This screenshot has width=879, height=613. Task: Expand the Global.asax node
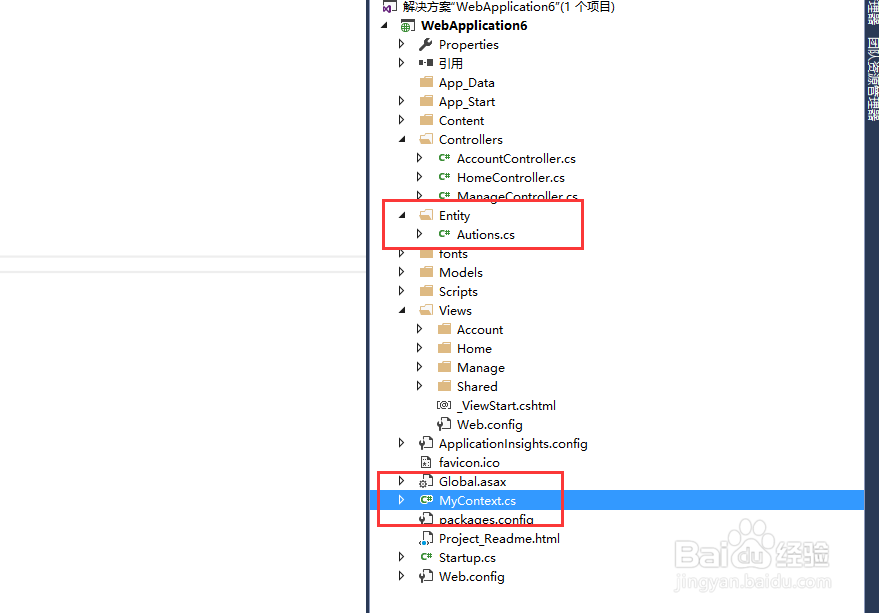(x=401, y=481)
